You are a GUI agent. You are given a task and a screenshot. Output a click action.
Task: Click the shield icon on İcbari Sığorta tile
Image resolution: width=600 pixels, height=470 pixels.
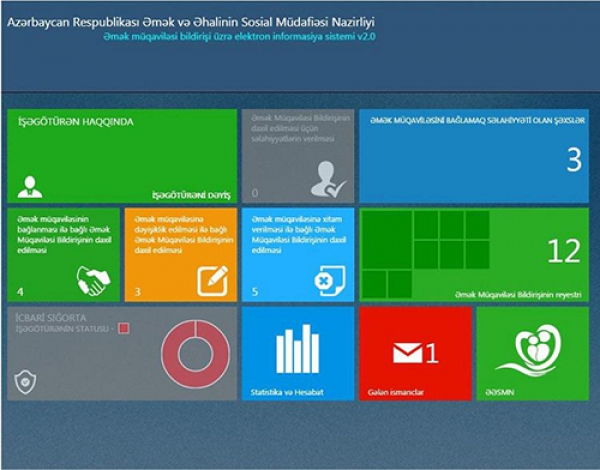coord(24,383)
